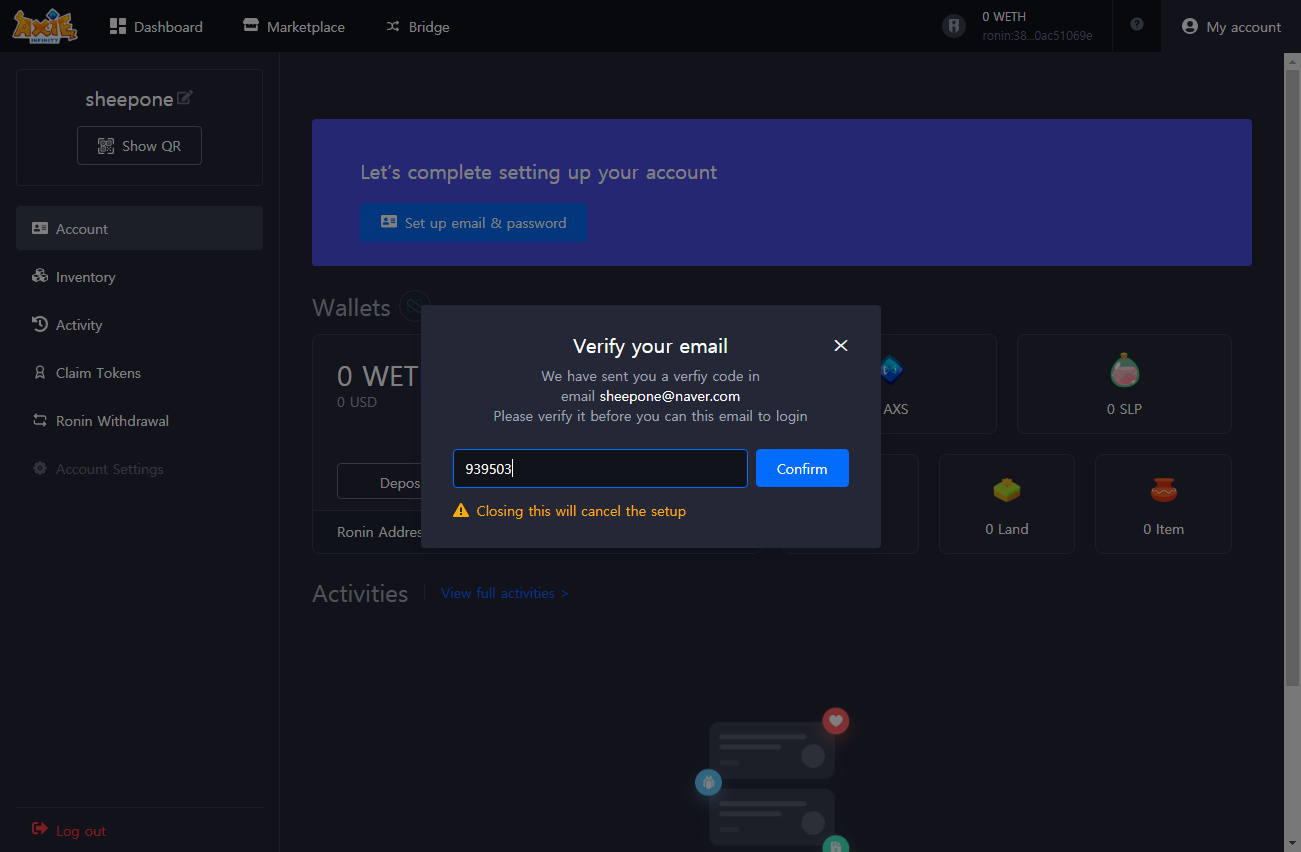The image size is (1301, 852).
Task: Click the warning triangle icon
Action: point(461,511)
